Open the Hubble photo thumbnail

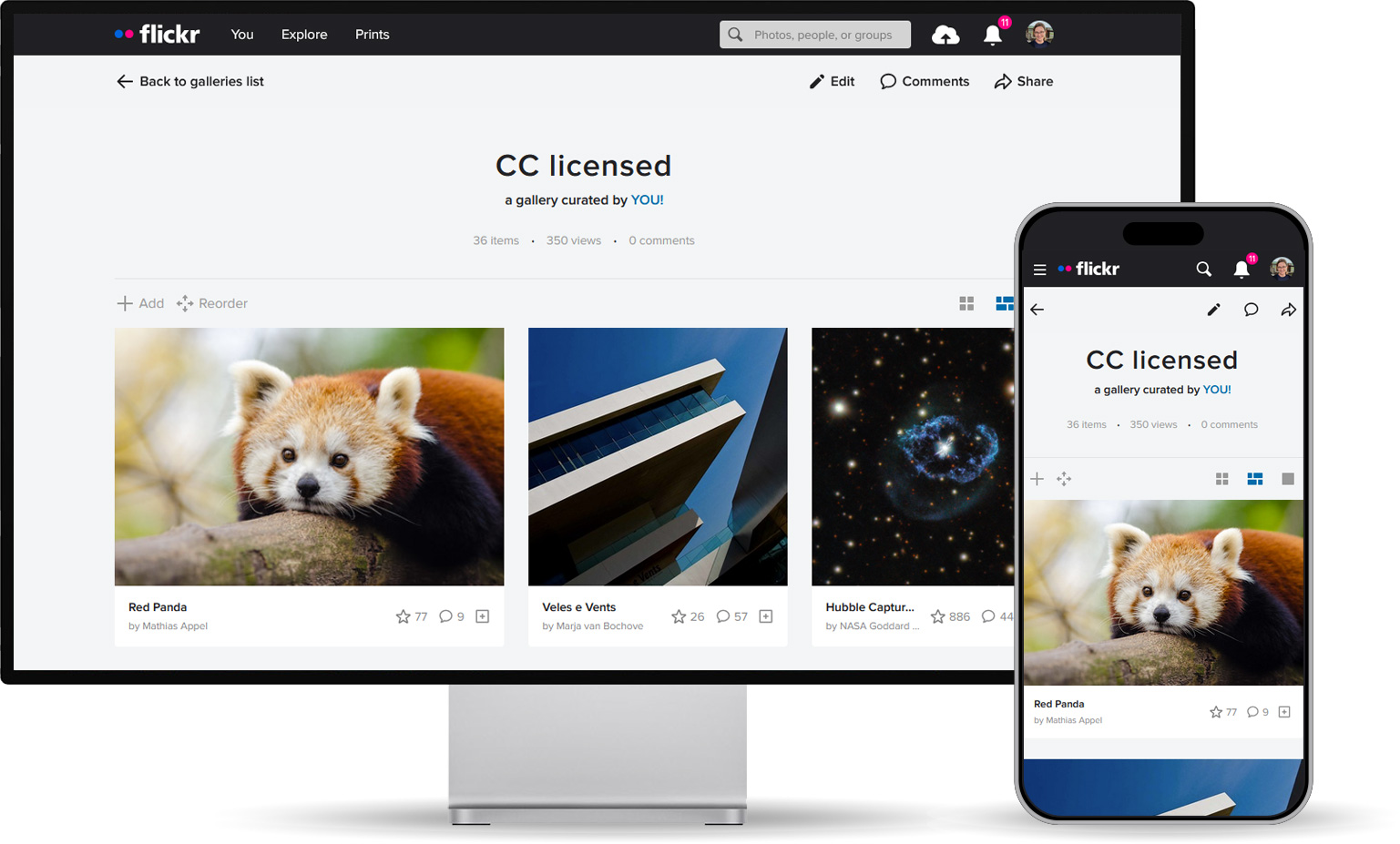click(912, 456)
